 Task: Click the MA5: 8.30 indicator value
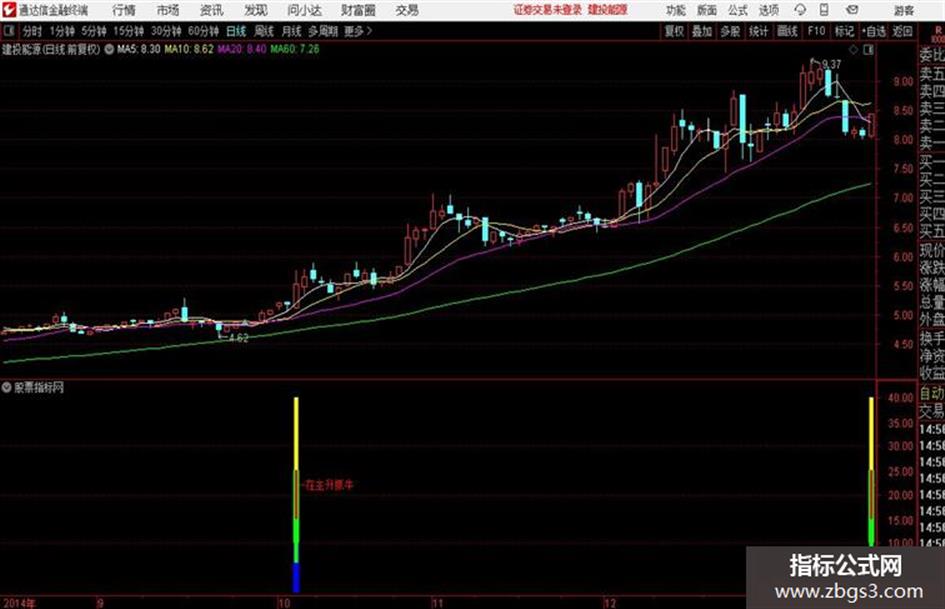tap(139, 49)
